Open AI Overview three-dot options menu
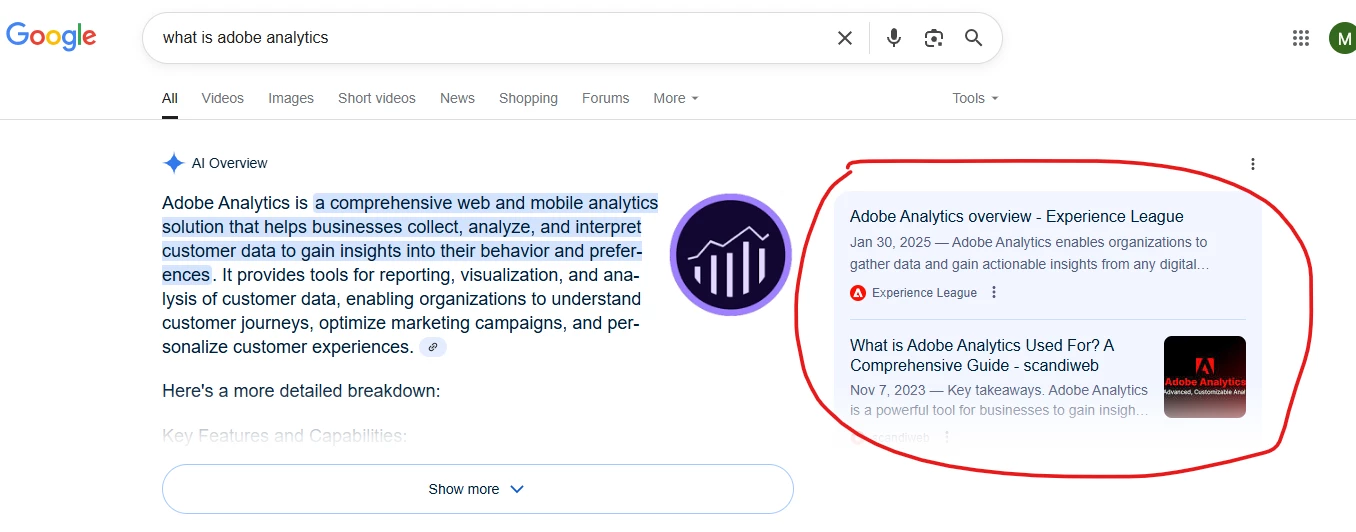 (x=1253, y=164)
